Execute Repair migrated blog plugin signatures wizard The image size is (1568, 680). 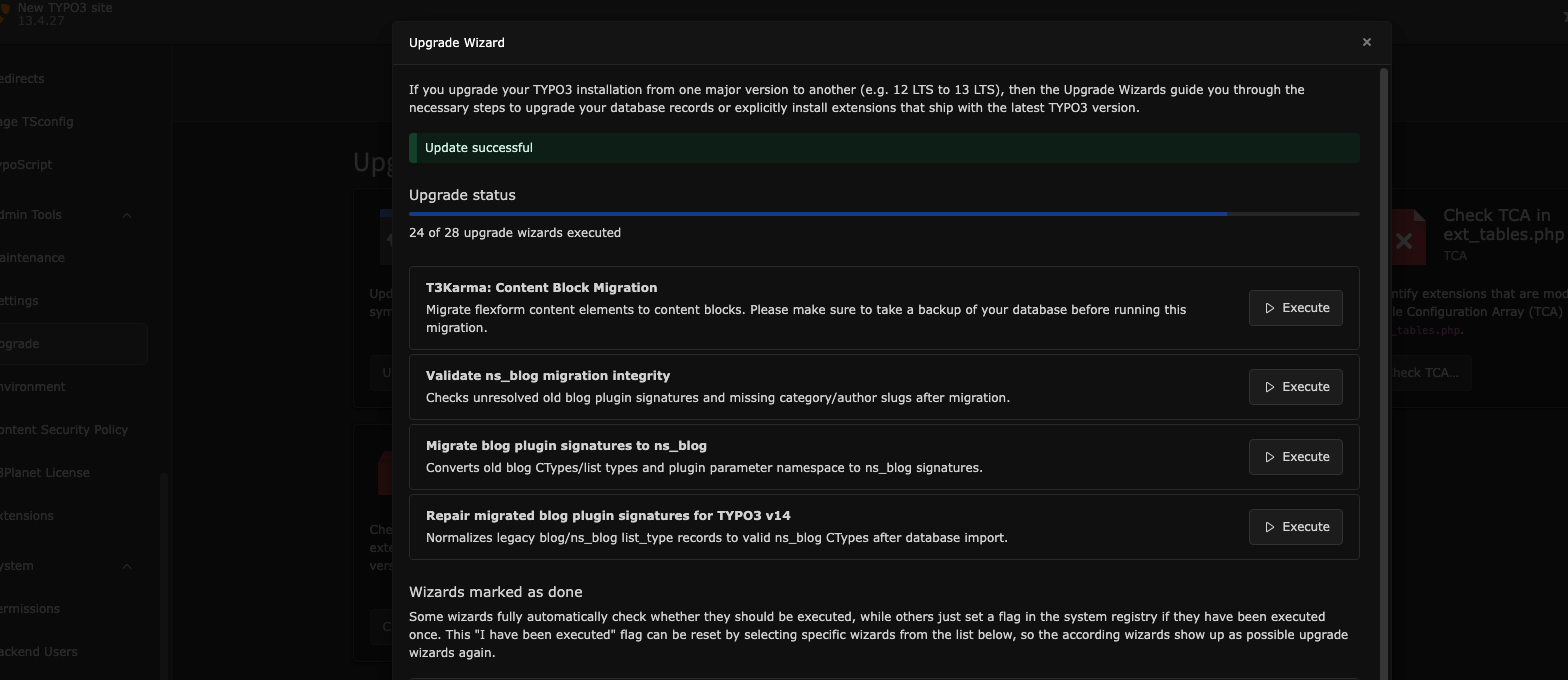pos(1295,527)
